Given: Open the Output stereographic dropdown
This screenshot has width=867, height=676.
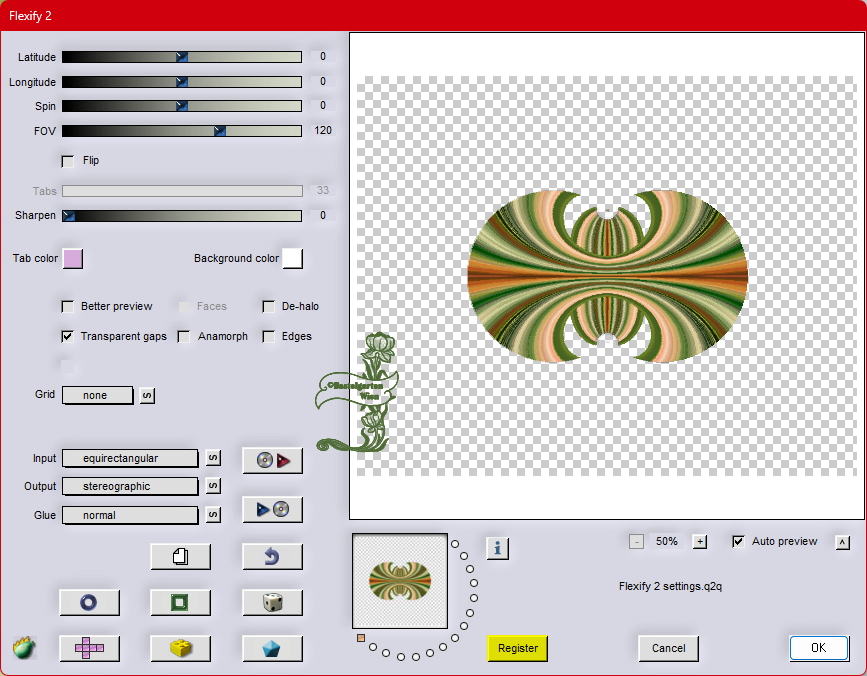Looking at the screenshot, I should coord(130,486).
